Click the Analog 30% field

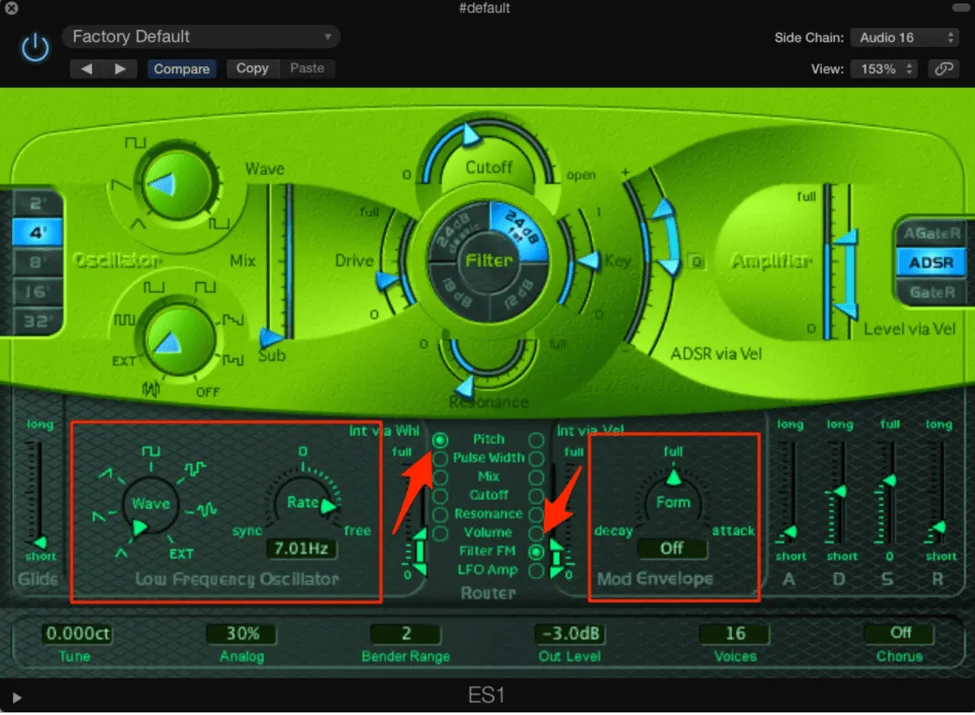242,634
